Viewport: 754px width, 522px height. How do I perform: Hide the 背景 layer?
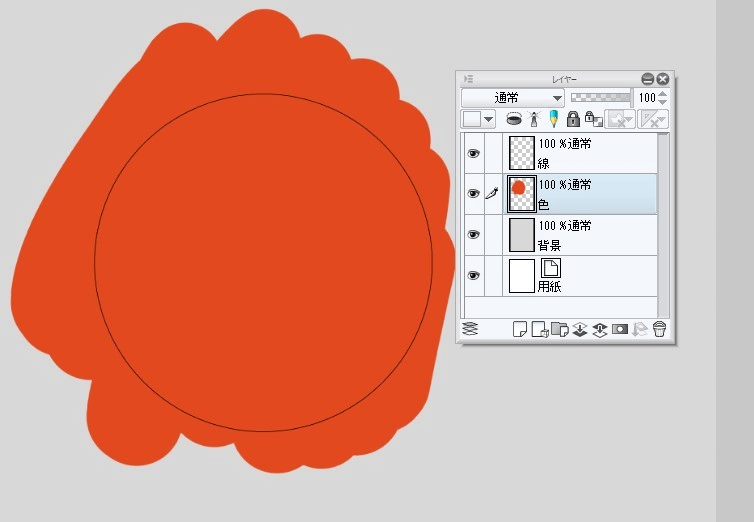click(474, 235)
